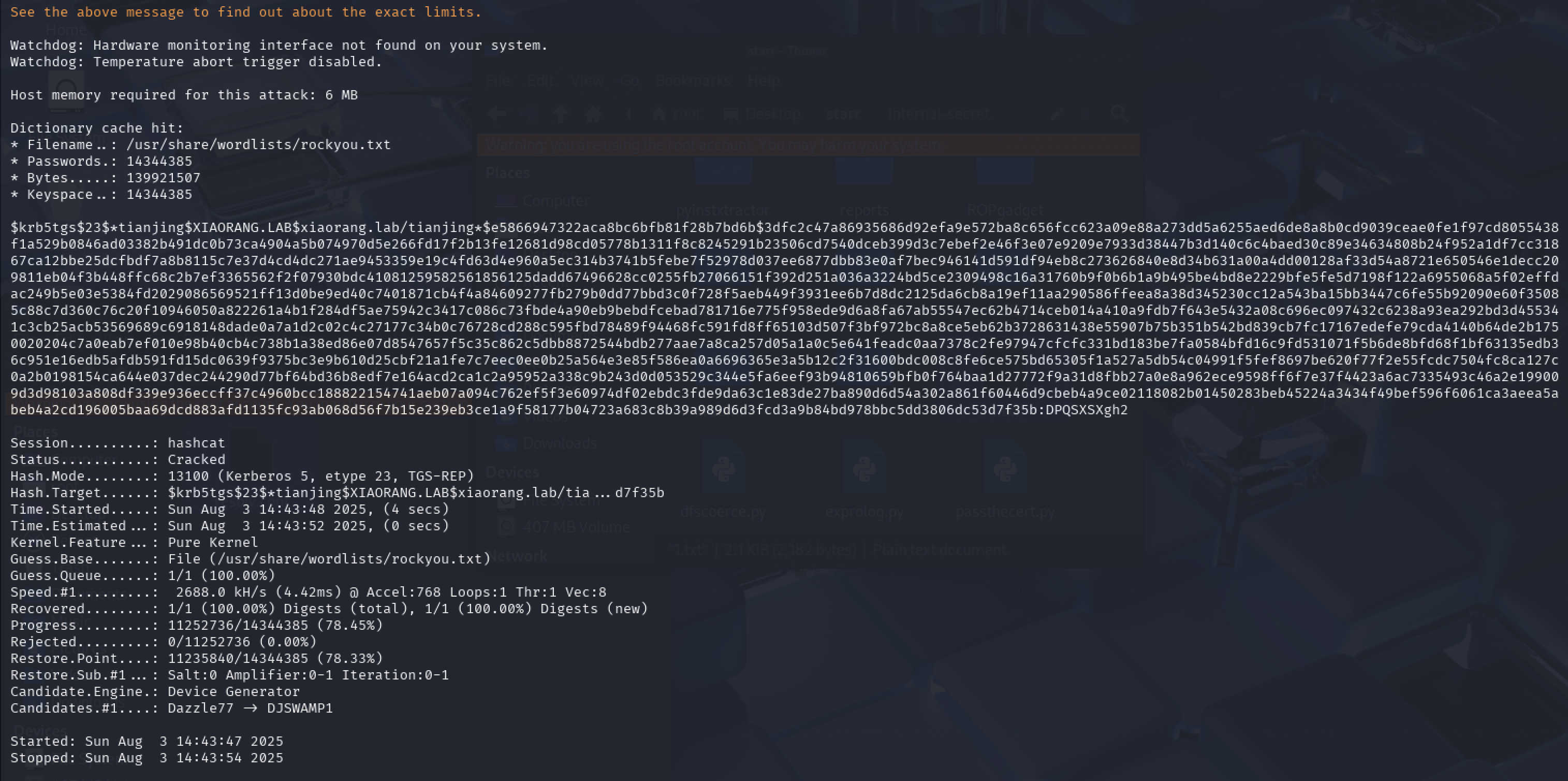The height and width of the screenshot is (781, 1568).
Task: Click the 'Restore.Sub.#1' Salt:0 Amplifier line
Action: point(229,675)
